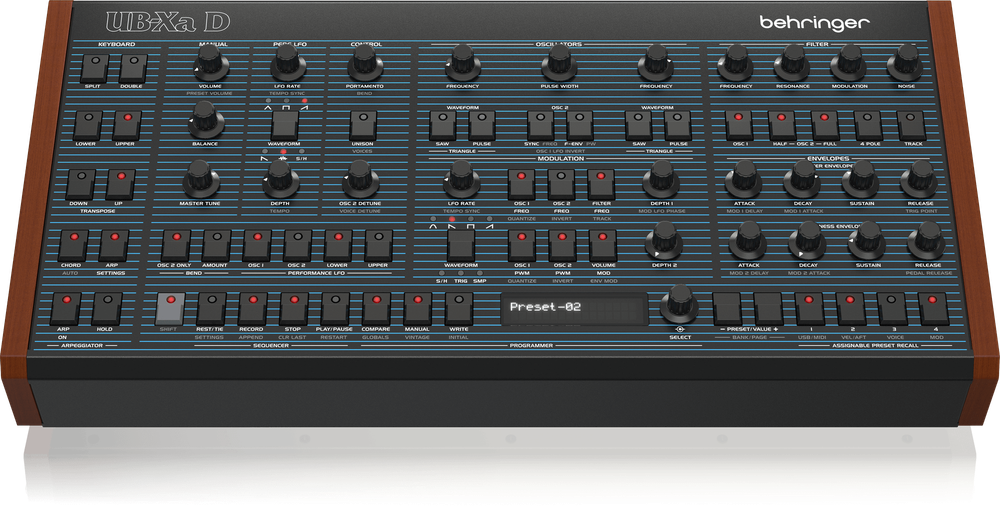Click the filter MODULATION knob
Screen dimensions: 1000x506
tap(848, 63)
